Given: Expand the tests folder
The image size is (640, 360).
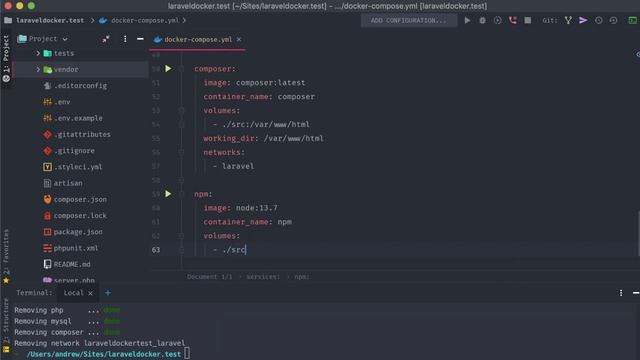Looking at the screenshot, I should 38,53.
